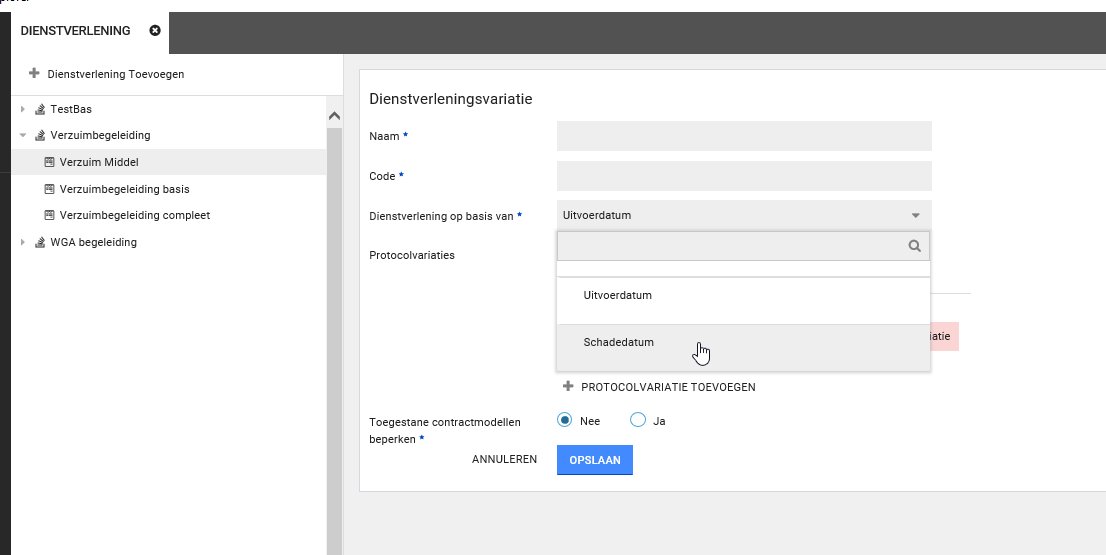Select the Nee radio button
The height and width of the screenshot is (555, 1106).
pyautogui.click(x=565, y=421)
